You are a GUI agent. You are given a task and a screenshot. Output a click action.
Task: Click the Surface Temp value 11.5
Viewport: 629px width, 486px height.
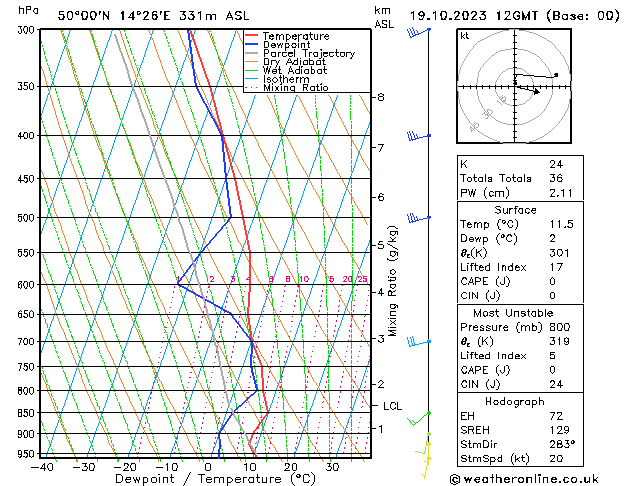(561, 224)
